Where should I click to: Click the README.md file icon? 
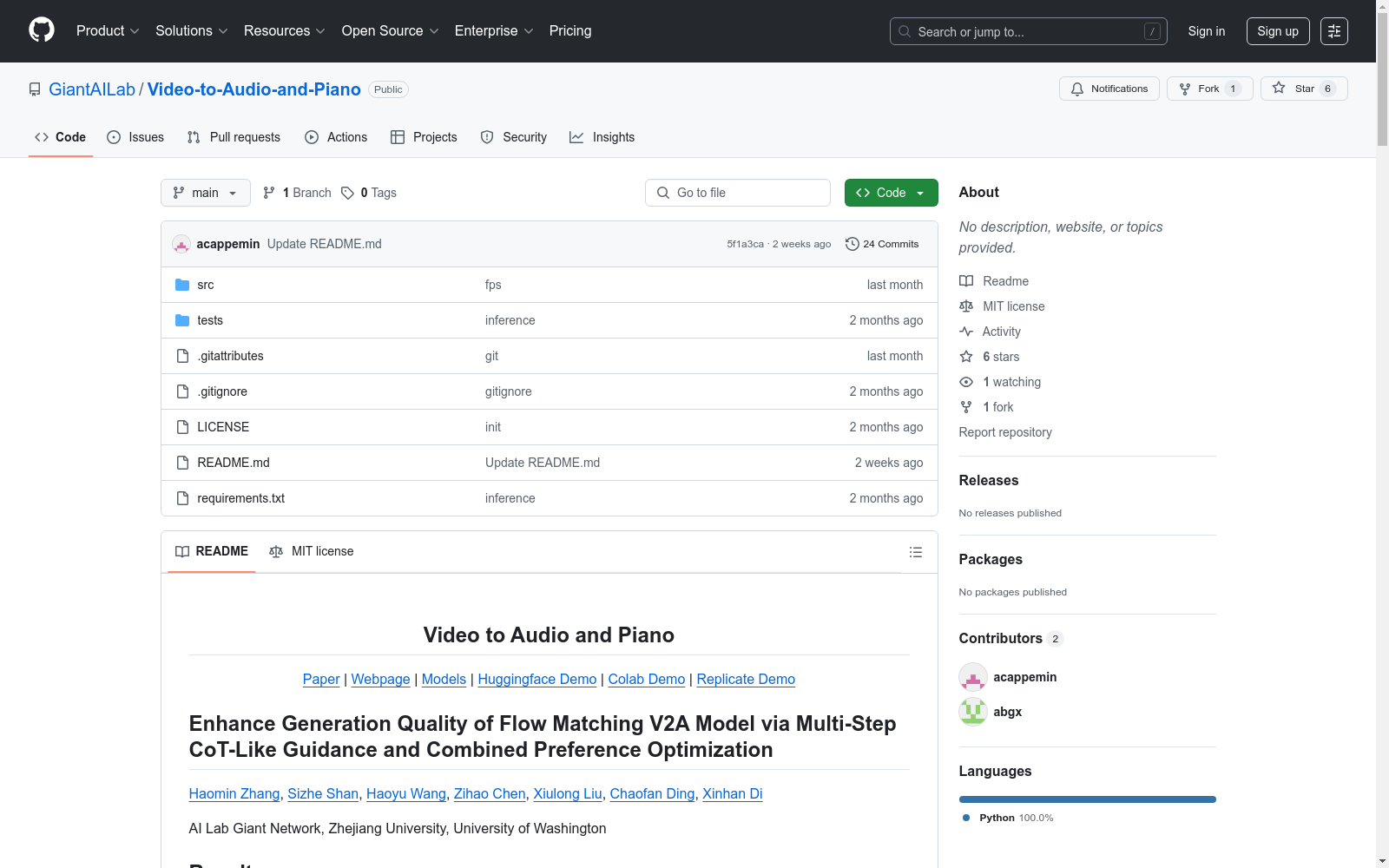pos(182,463)
